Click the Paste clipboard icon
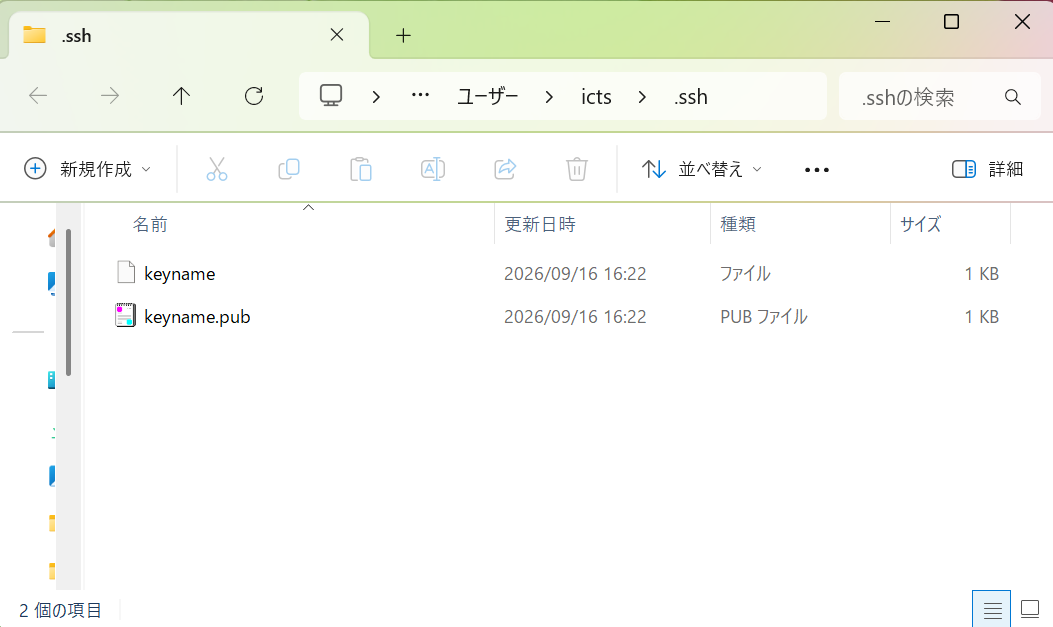The image size is (1053, 627). [361, 169]
